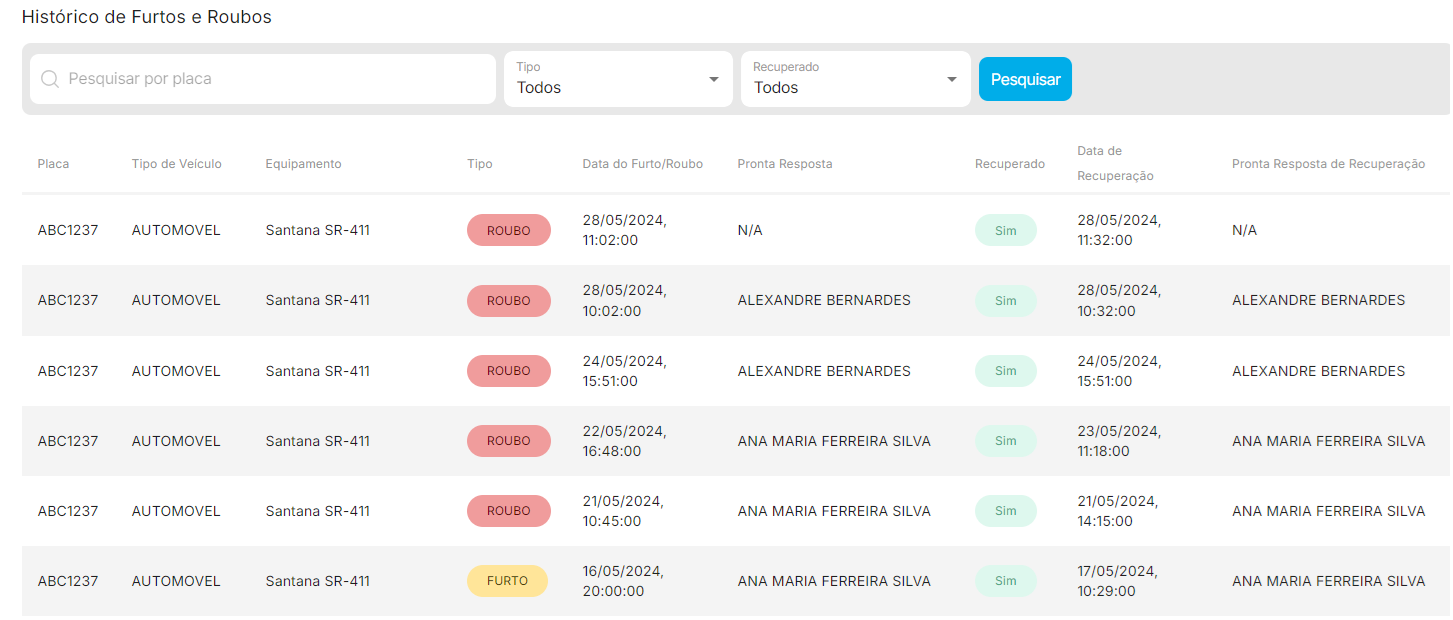Click Sim badge in the FURTO row
This screenshot has width=1453, height=620.
click(1006, 581)
